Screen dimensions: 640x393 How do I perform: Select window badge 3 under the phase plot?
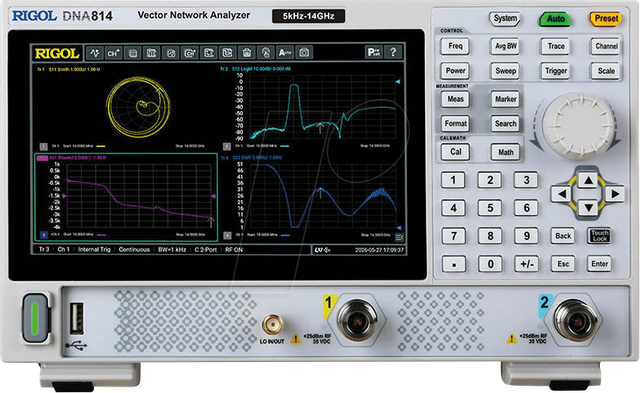(x=43, y=235)
